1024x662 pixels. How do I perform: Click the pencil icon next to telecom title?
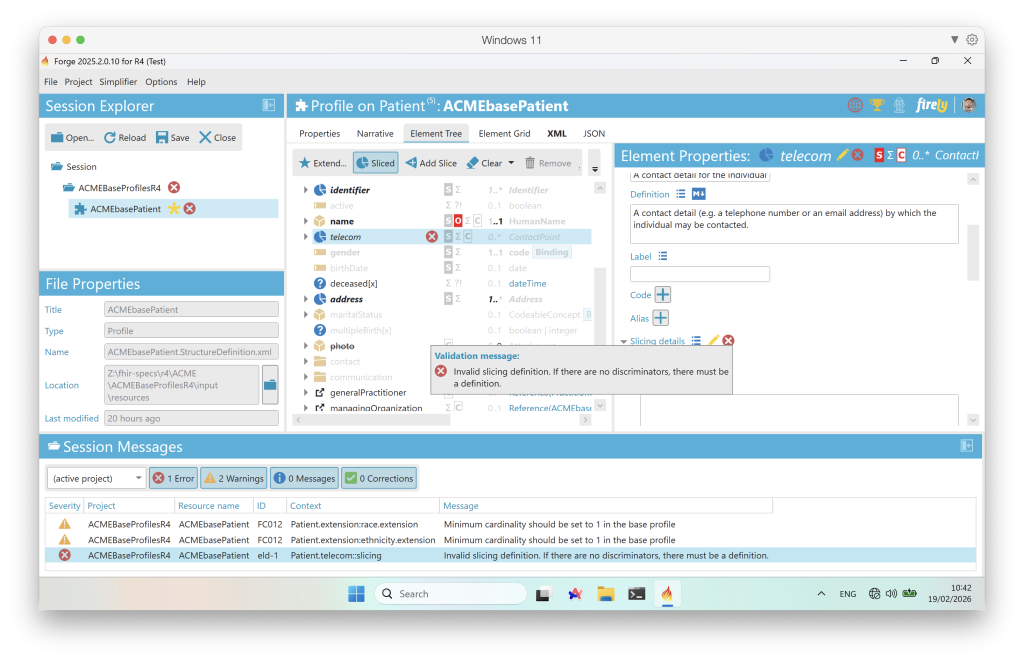842,155
